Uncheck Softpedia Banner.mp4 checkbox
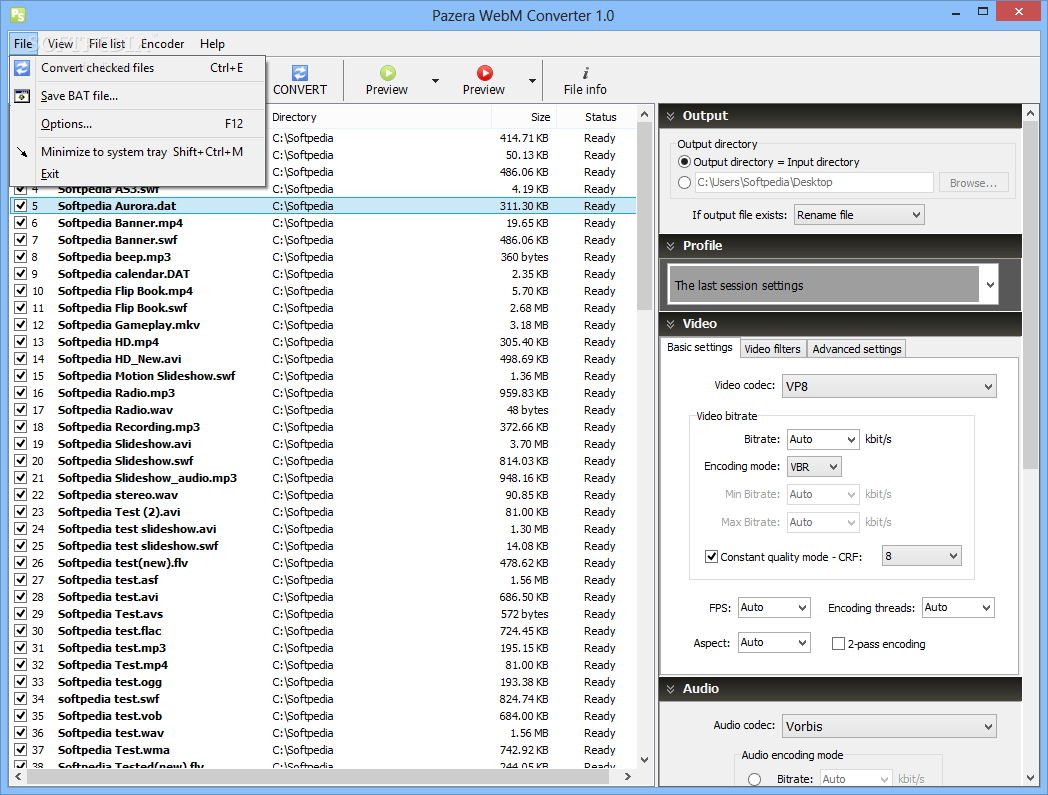The height and width of the screenshot is (795, 1048). click(x=21, y=223)
